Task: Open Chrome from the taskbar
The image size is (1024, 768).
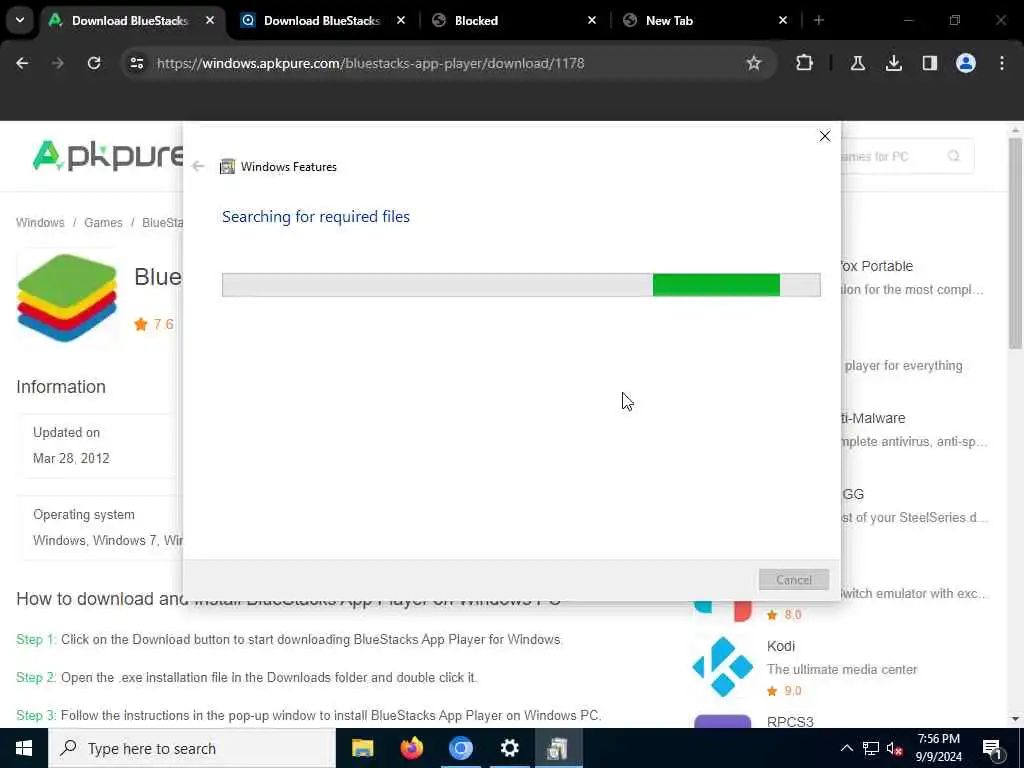Action: [460, 748]
